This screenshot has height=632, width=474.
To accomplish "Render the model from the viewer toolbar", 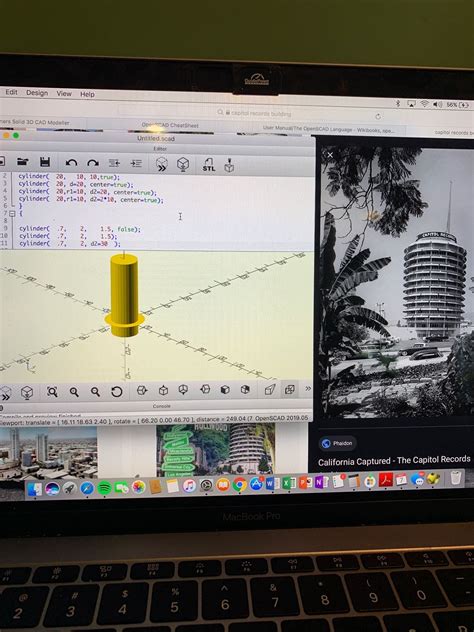I will click(x=27, y=392).
